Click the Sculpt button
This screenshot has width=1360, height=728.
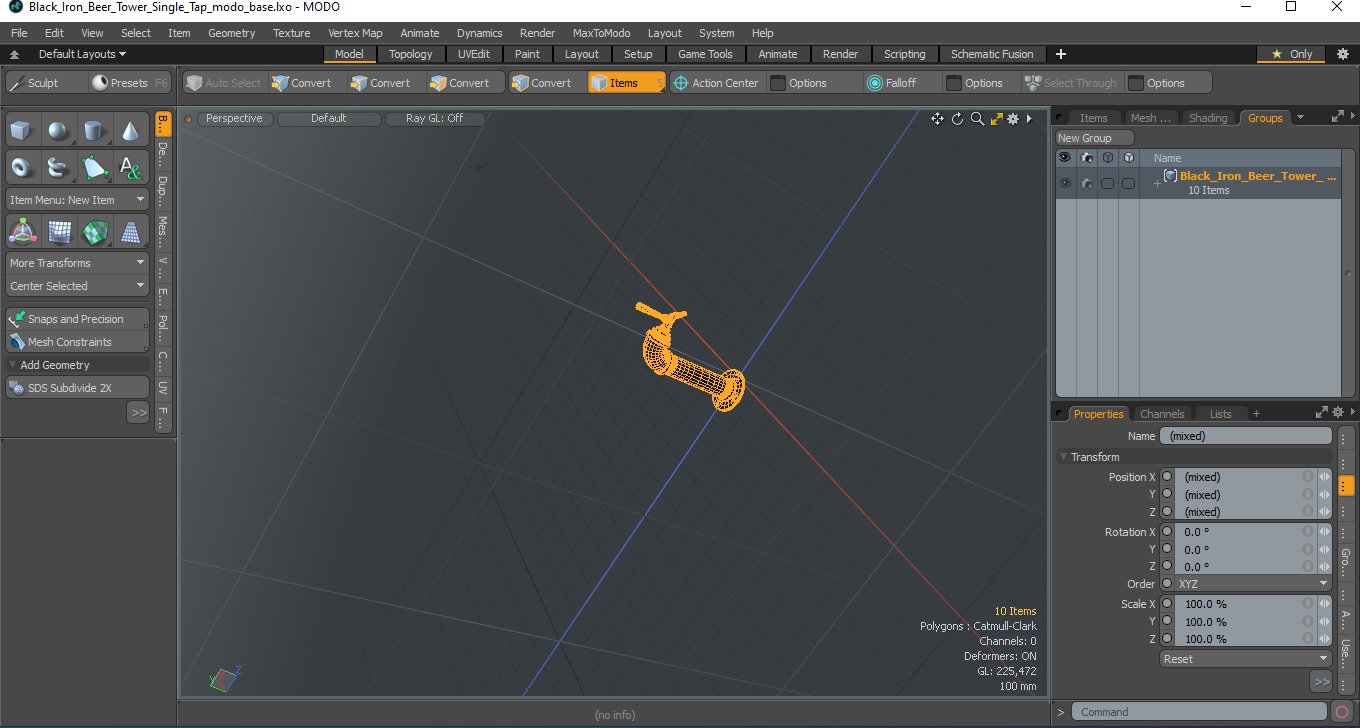coord(45,83)
